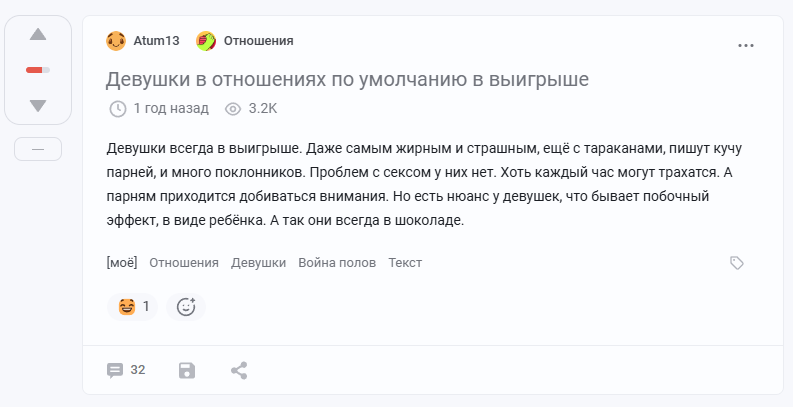Click the tag edit icon beside tags
The height and width of the screenshot is (407, 793).
coord(737,263)
